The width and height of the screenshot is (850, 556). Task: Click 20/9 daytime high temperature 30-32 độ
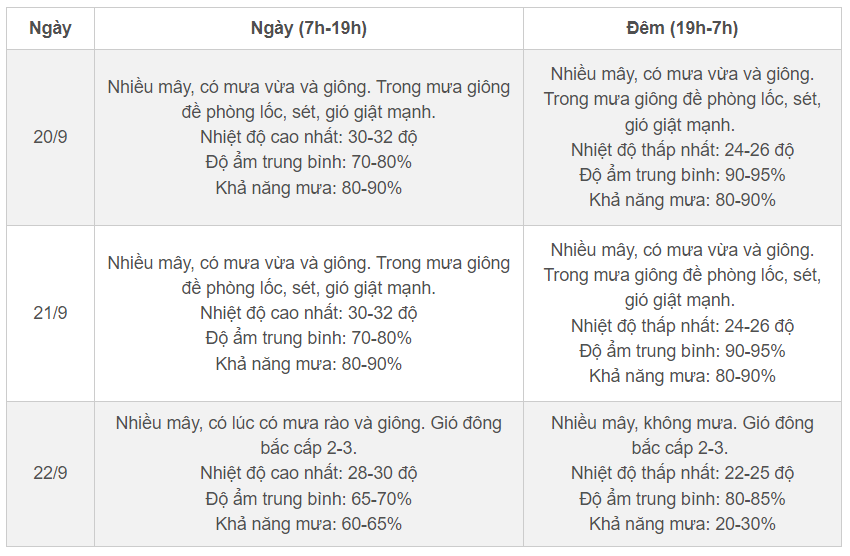[x=308, y=137]
